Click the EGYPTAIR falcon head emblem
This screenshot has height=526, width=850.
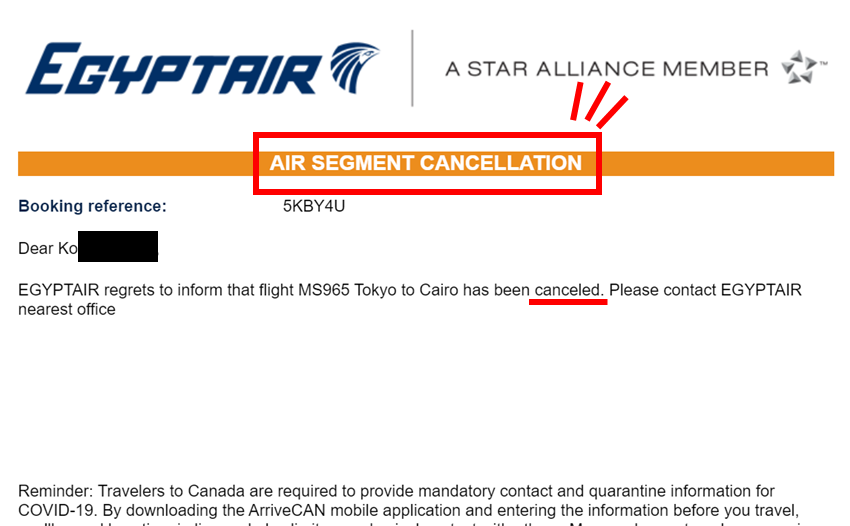(353, 67)
